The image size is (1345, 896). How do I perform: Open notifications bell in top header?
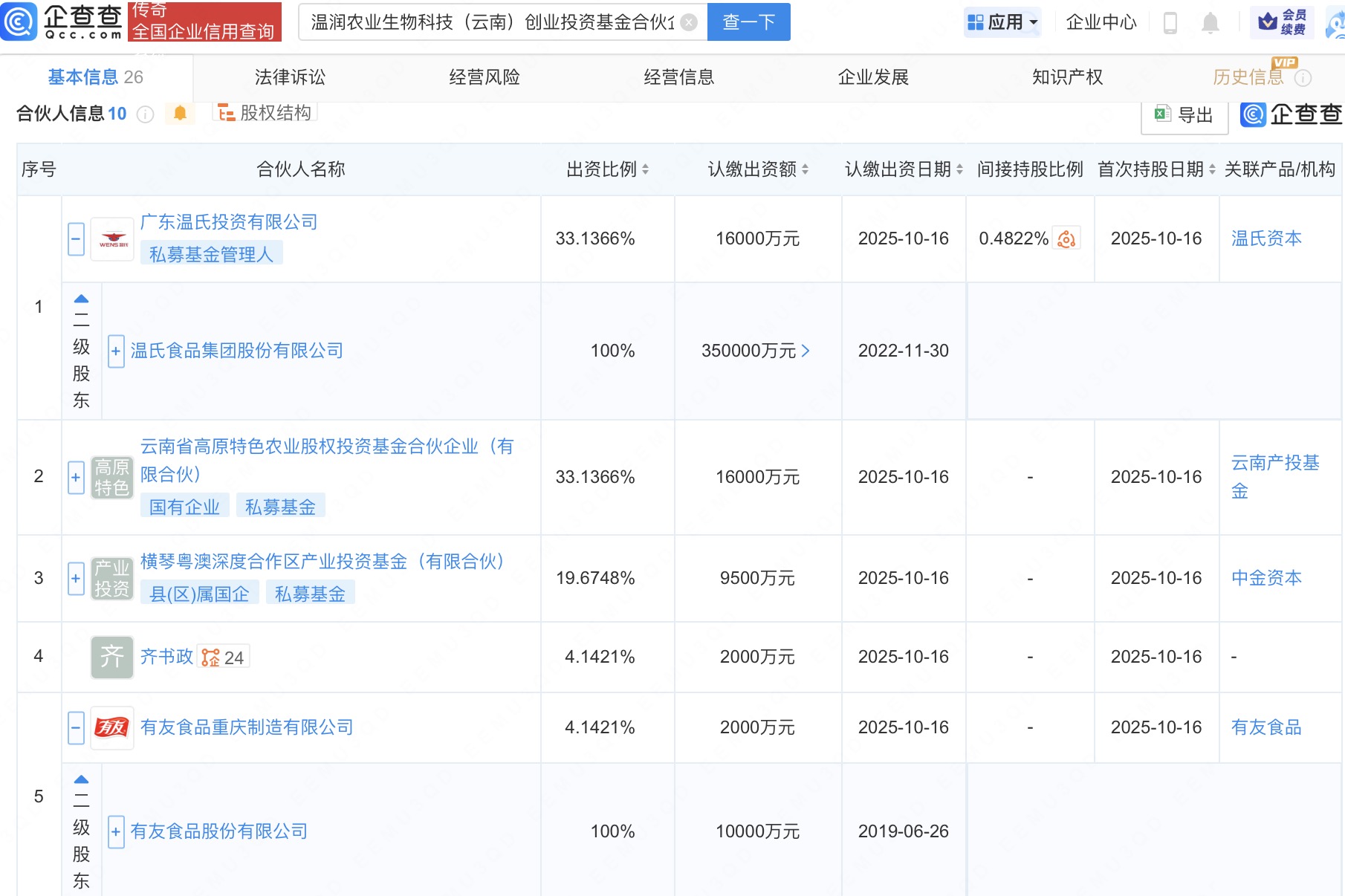[x=1210, y=23]
